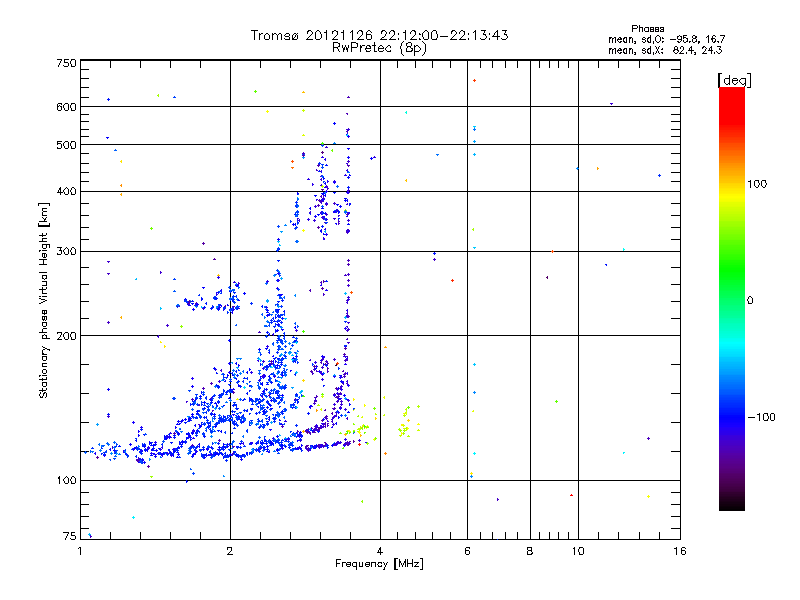
Task: Click the '500' height axis tick label
Action: (66, 145)
